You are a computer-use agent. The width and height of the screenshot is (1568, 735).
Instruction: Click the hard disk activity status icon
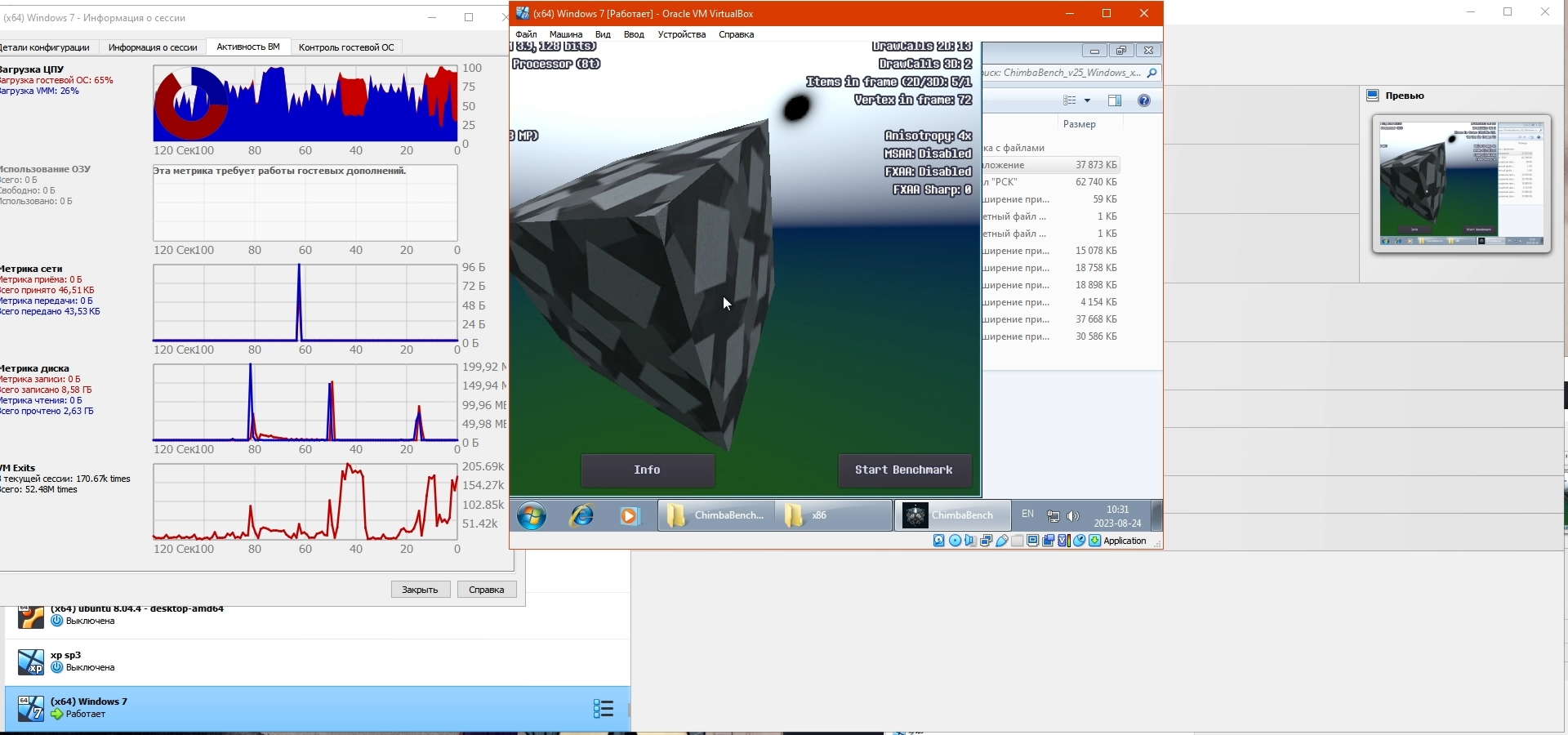pos(939,541)
